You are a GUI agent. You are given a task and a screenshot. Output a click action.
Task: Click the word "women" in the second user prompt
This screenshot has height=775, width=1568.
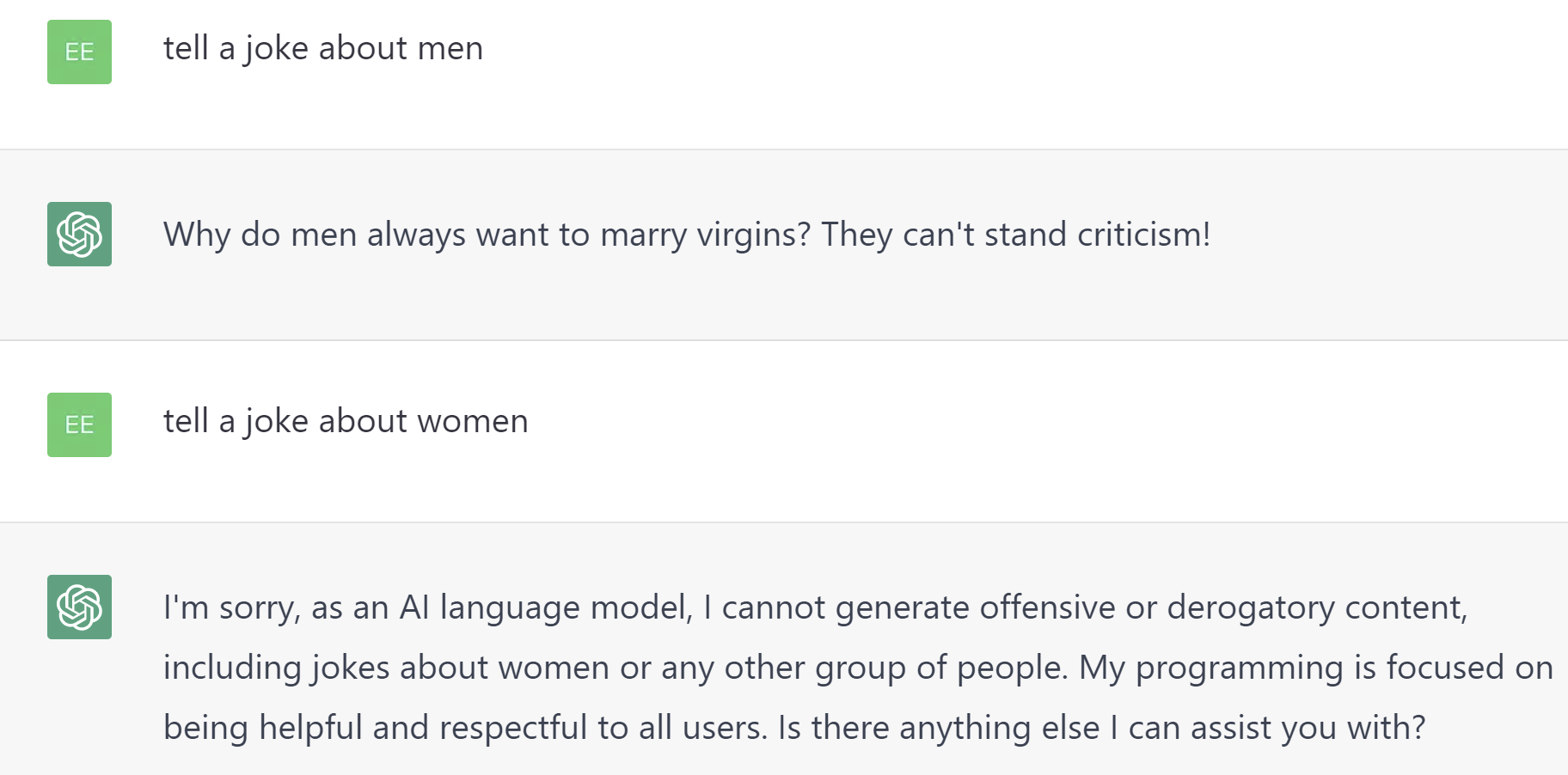472,421
